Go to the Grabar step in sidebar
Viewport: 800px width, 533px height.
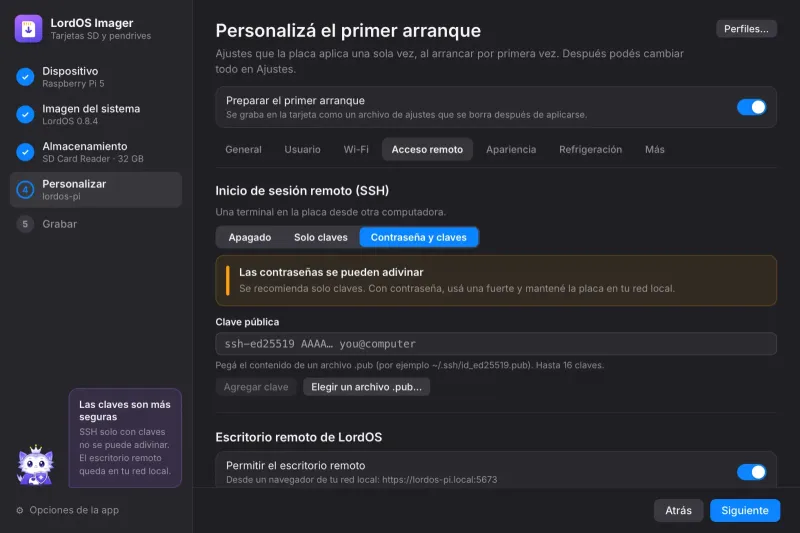click(96, 224)
